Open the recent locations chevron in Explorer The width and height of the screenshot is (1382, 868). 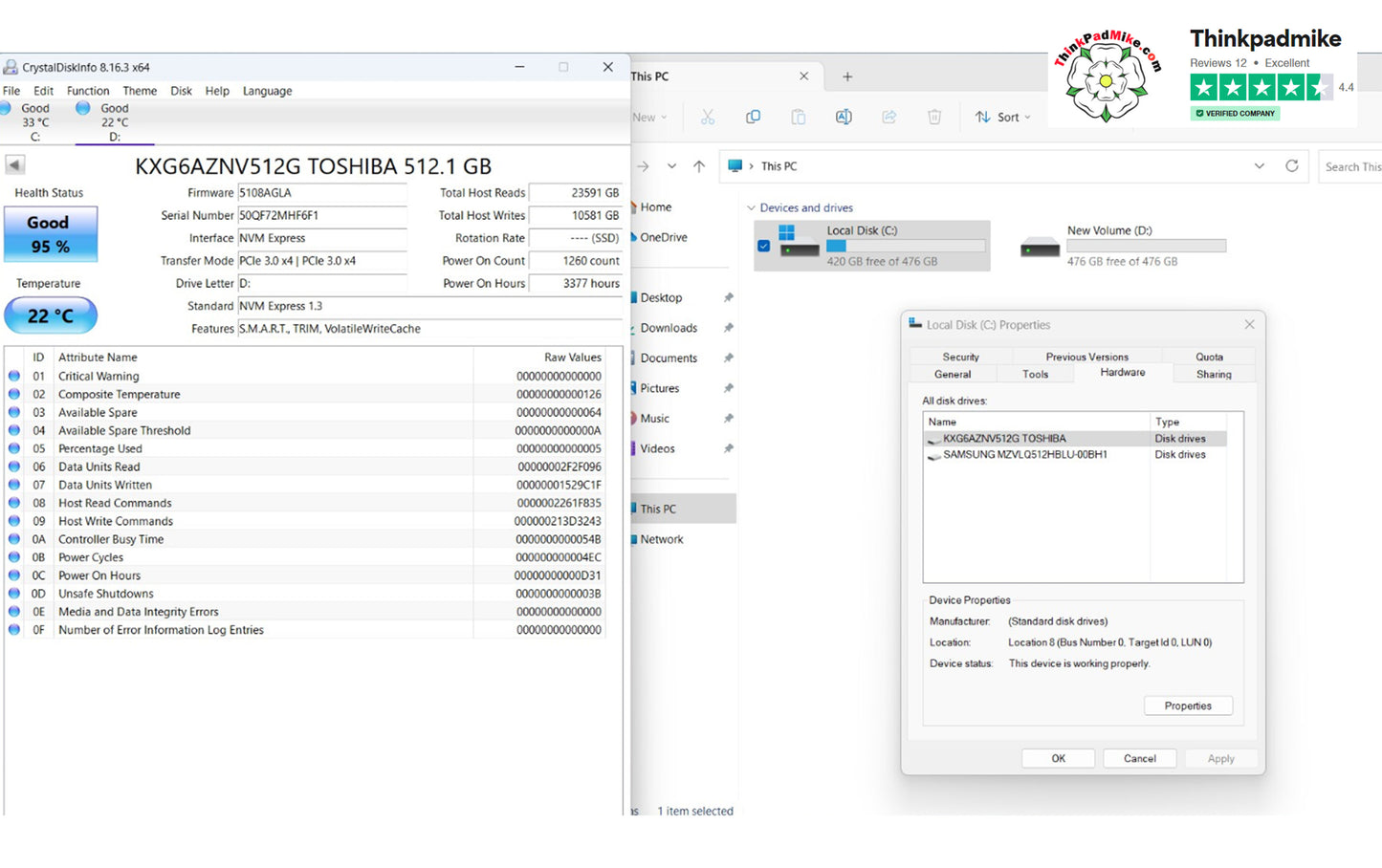[671, 166]
